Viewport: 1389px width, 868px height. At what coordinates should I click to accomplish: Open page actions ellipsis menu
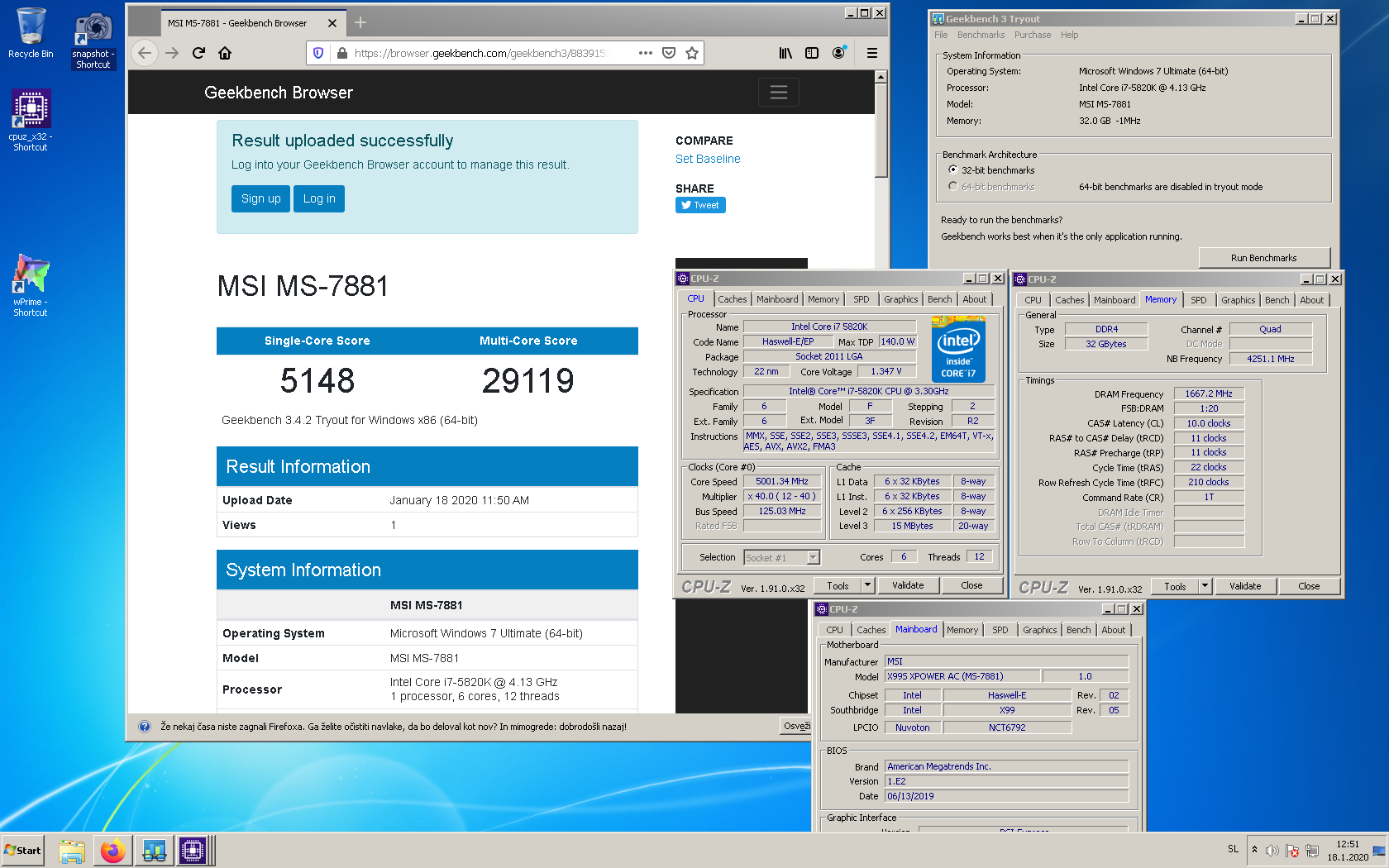(646, 53)
